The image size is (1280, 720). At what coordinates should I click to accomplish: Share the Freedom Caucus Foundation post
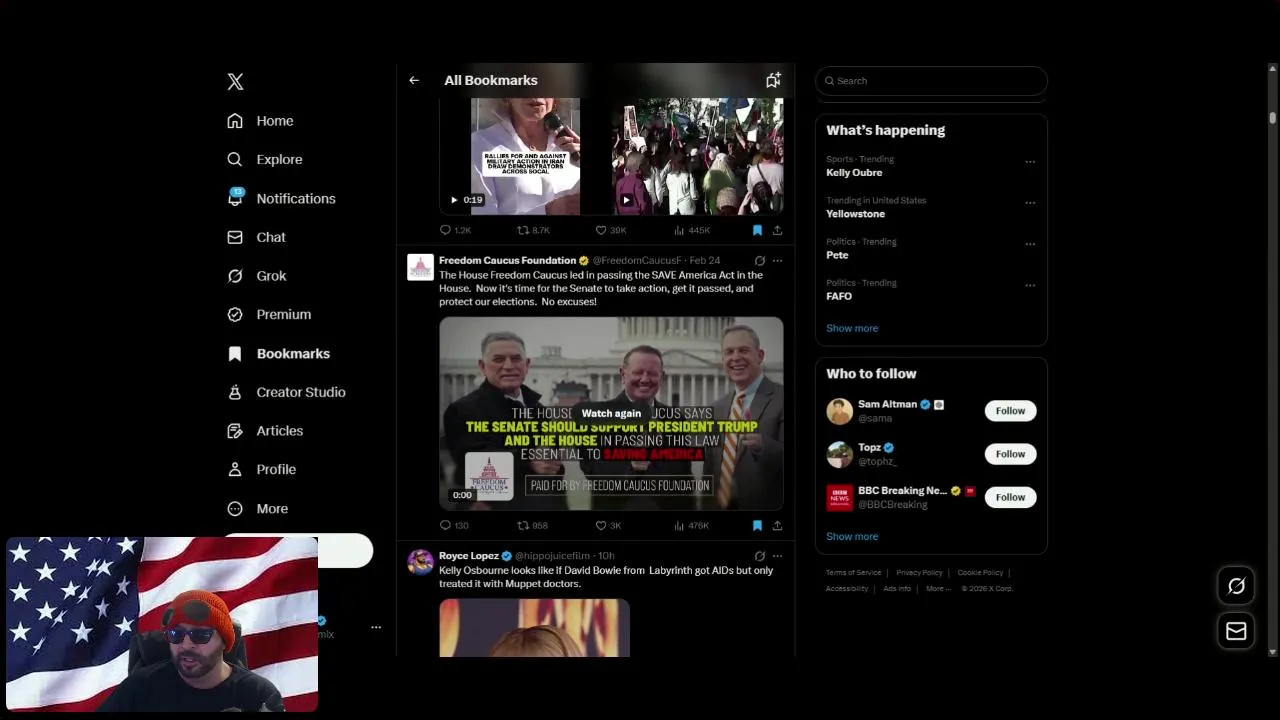click(777, 525)
